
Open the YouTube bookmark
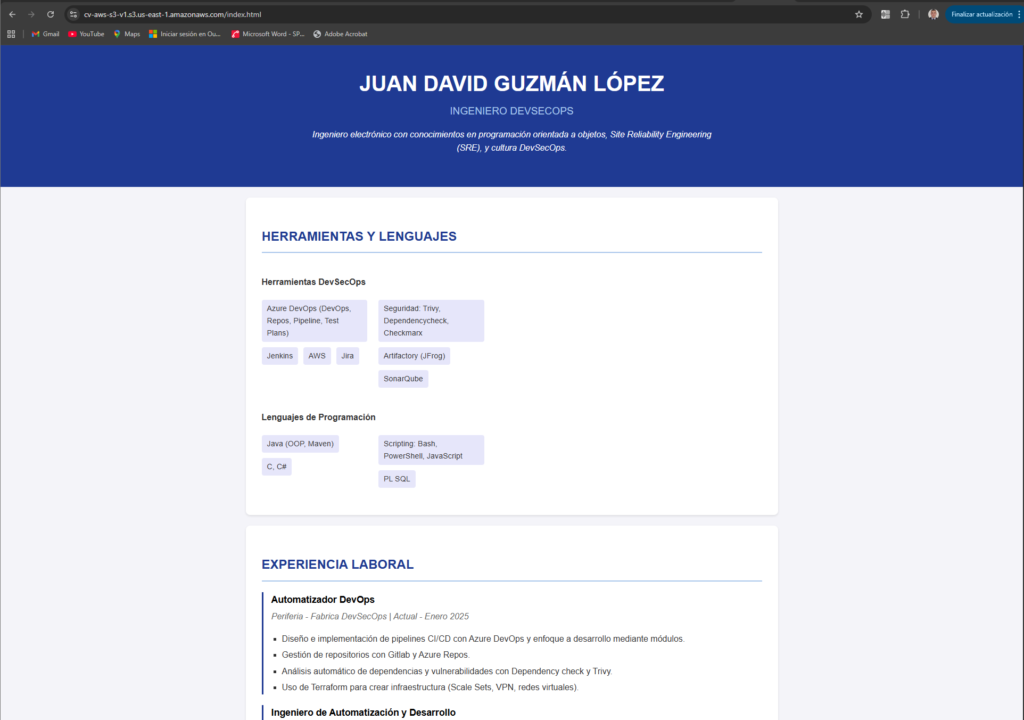[x=86, y=34]
